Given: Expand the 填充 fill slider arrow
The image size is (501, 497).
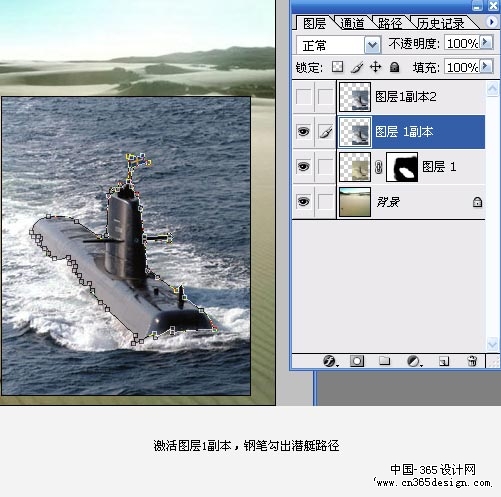Looking at the screenshot, I should click(486, 67).
